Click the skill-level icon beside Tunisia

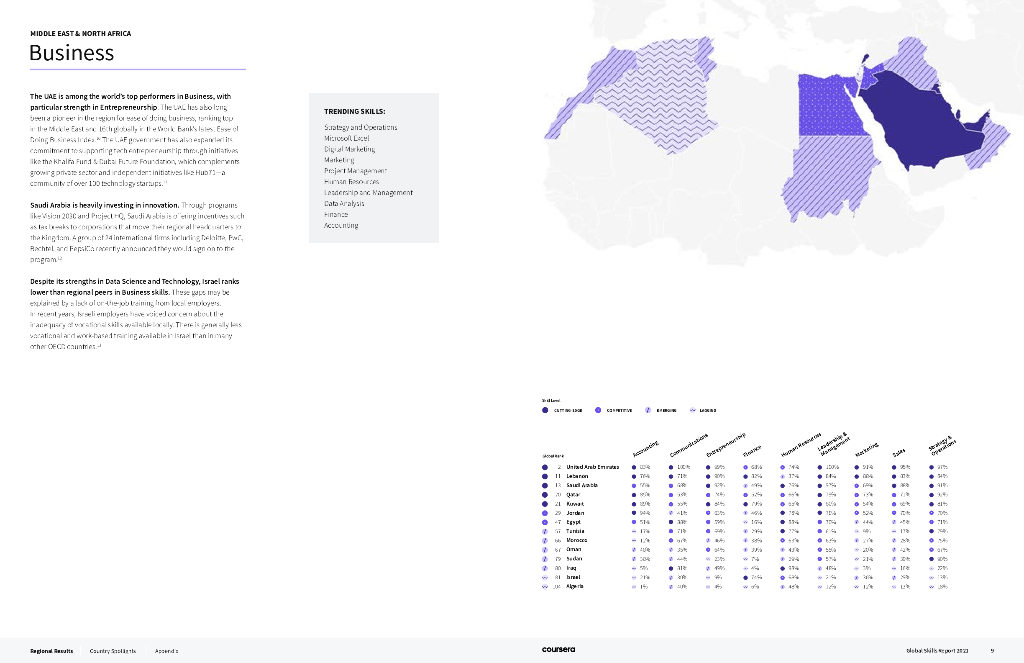pos(545,531)
